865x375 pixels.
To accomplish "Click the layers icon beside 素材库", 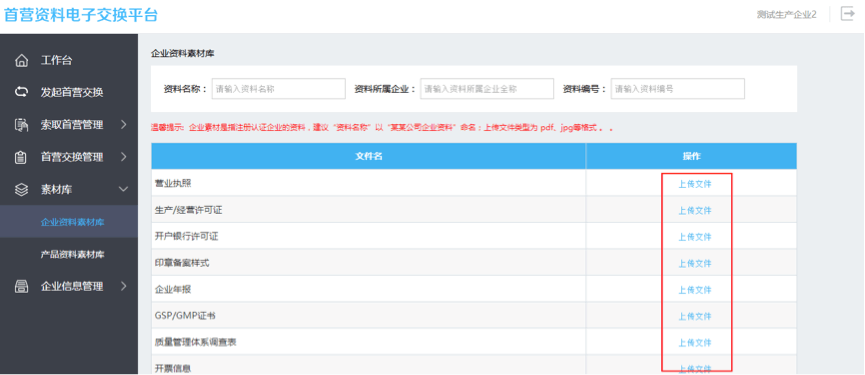I will pyautogui.click(x=21, y=190).
